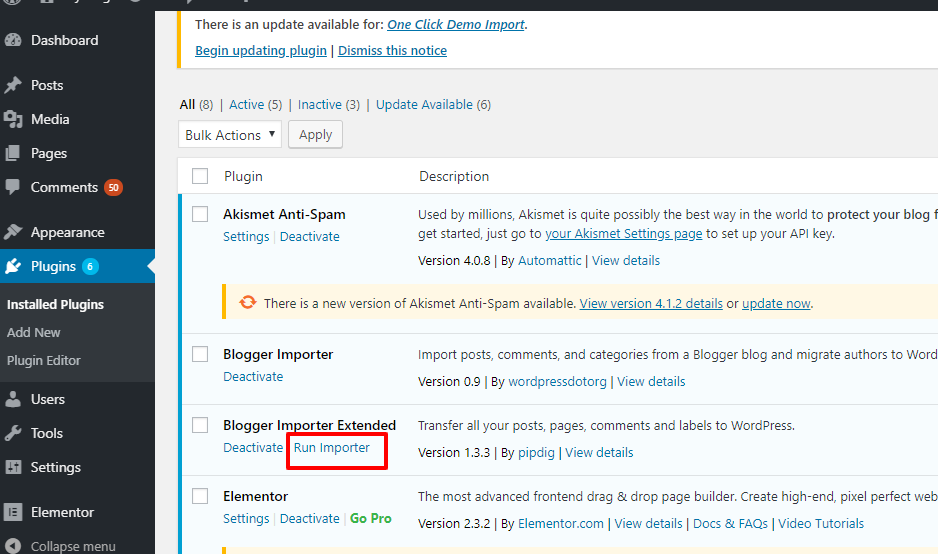Click View version 4.1.2 details link
Screen dimensions: 938x554
(651, 303)
